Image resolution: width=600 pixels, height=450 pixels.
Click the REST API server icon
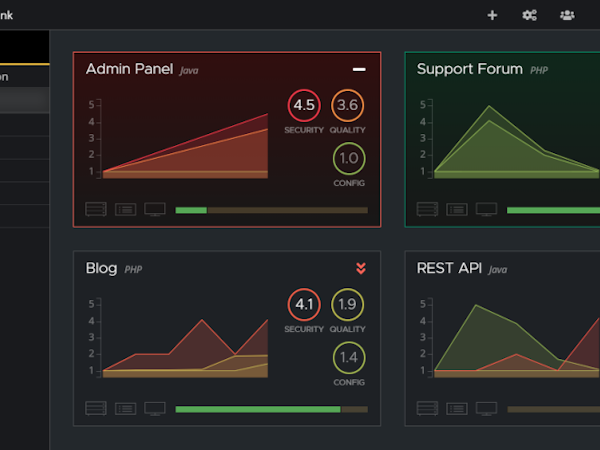[427, 408]
